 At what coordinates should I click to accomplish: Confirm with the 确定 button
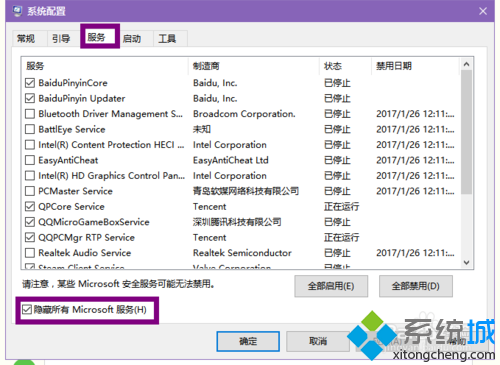[x=248, y=341]
